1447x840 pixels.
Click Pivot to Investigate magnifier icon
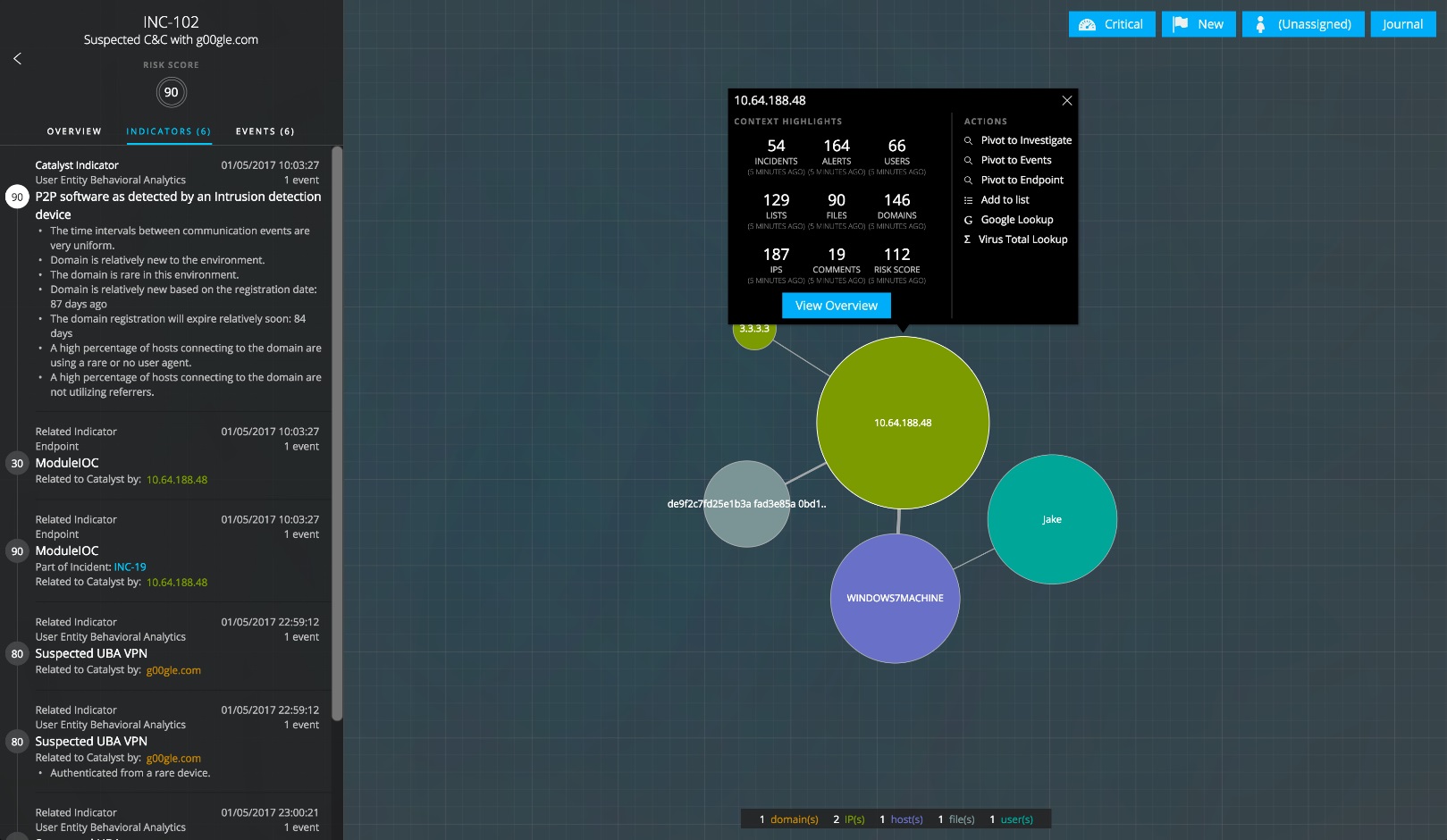click(x=968, y=141)
